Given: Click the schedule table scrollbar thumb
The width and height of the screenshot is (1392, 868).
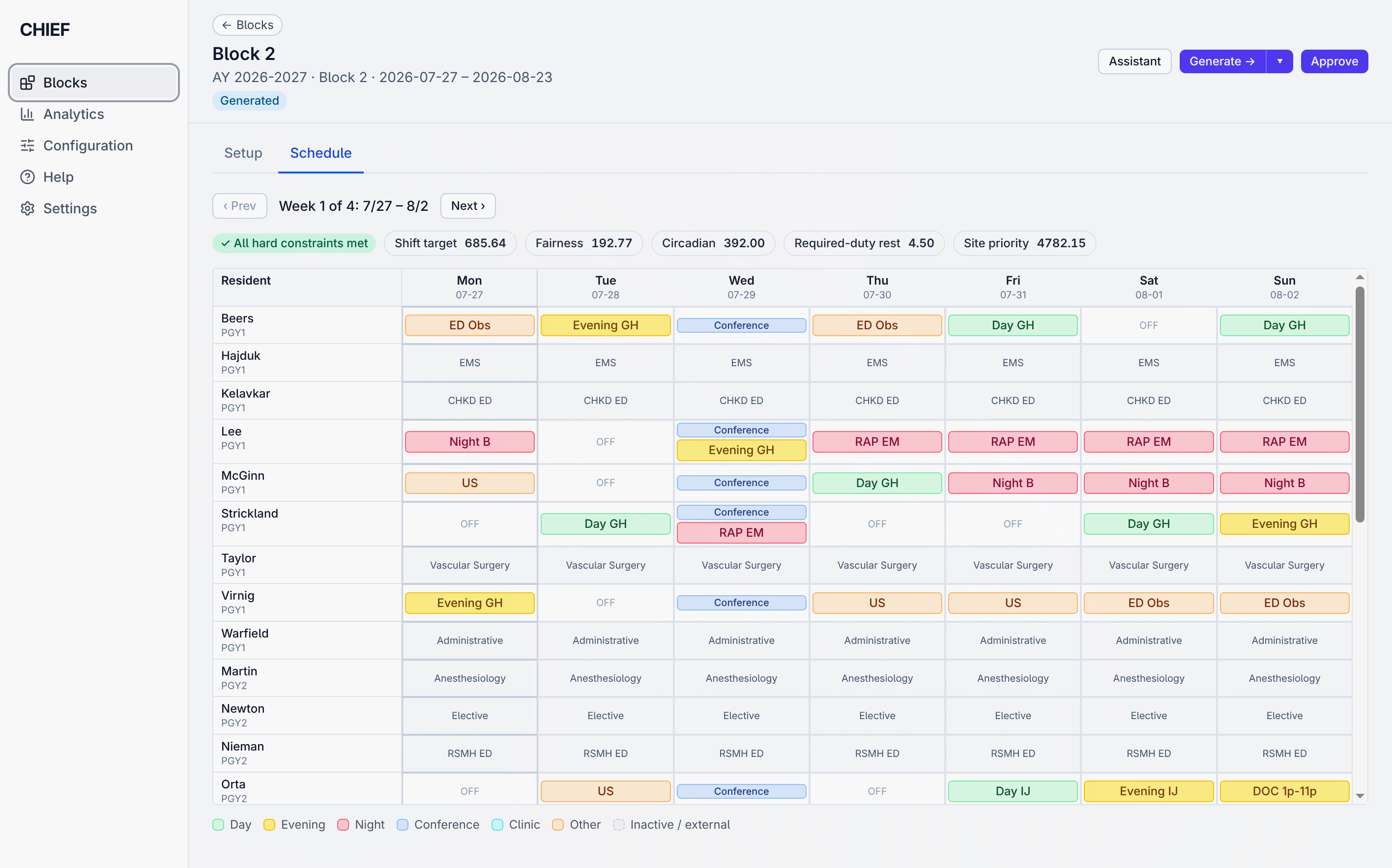Looking at the screenshot, I should 1360,405.
